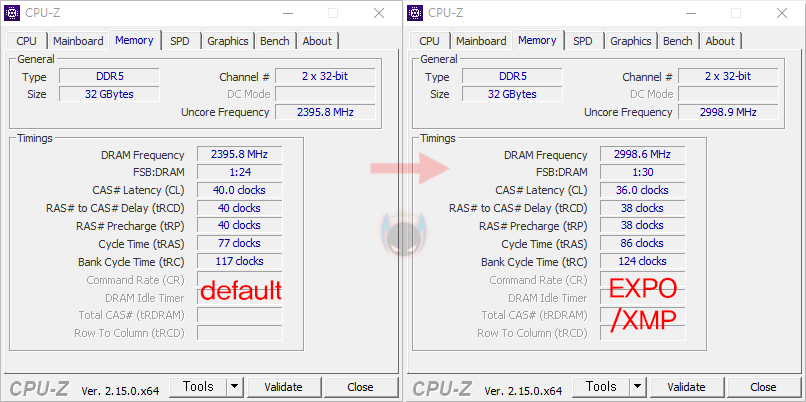Click the empty DC Mode field in left window

coord(325,94)
